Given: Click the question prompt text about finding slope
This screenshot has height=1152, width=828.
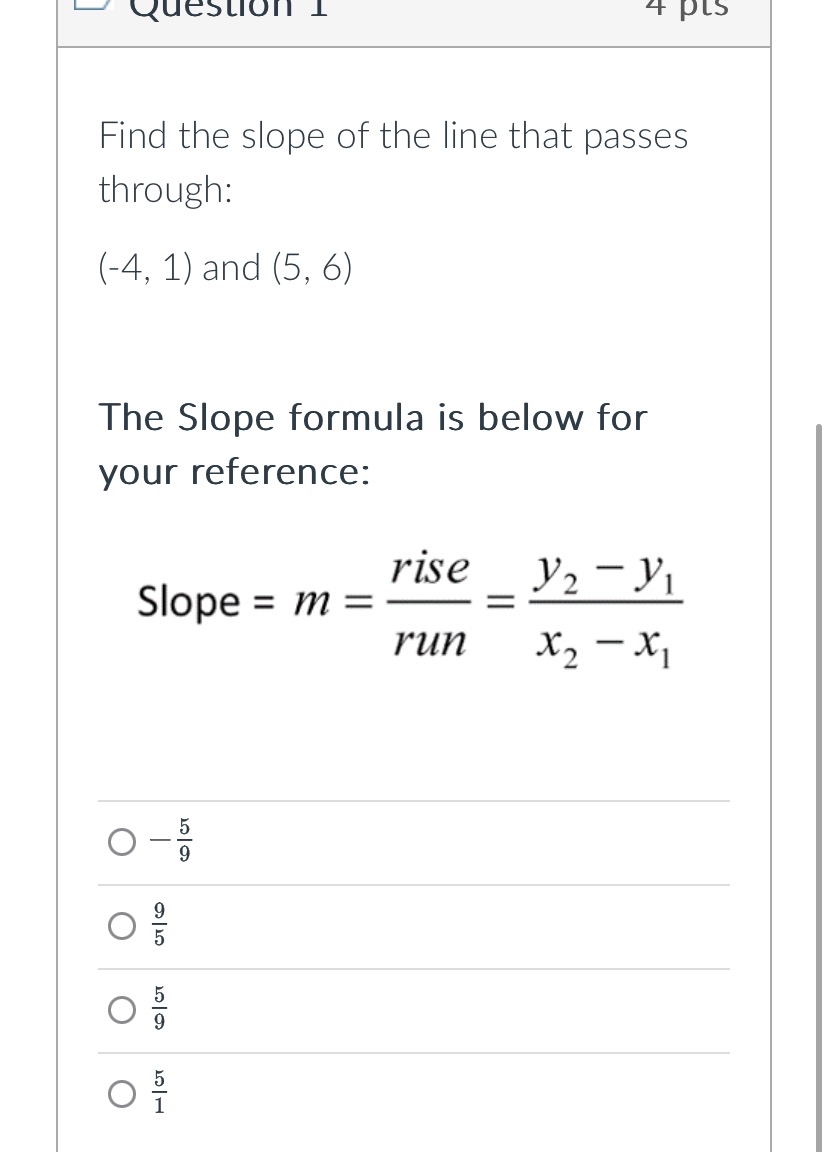Looking at the screenshot, I should (x=393, y=160).
